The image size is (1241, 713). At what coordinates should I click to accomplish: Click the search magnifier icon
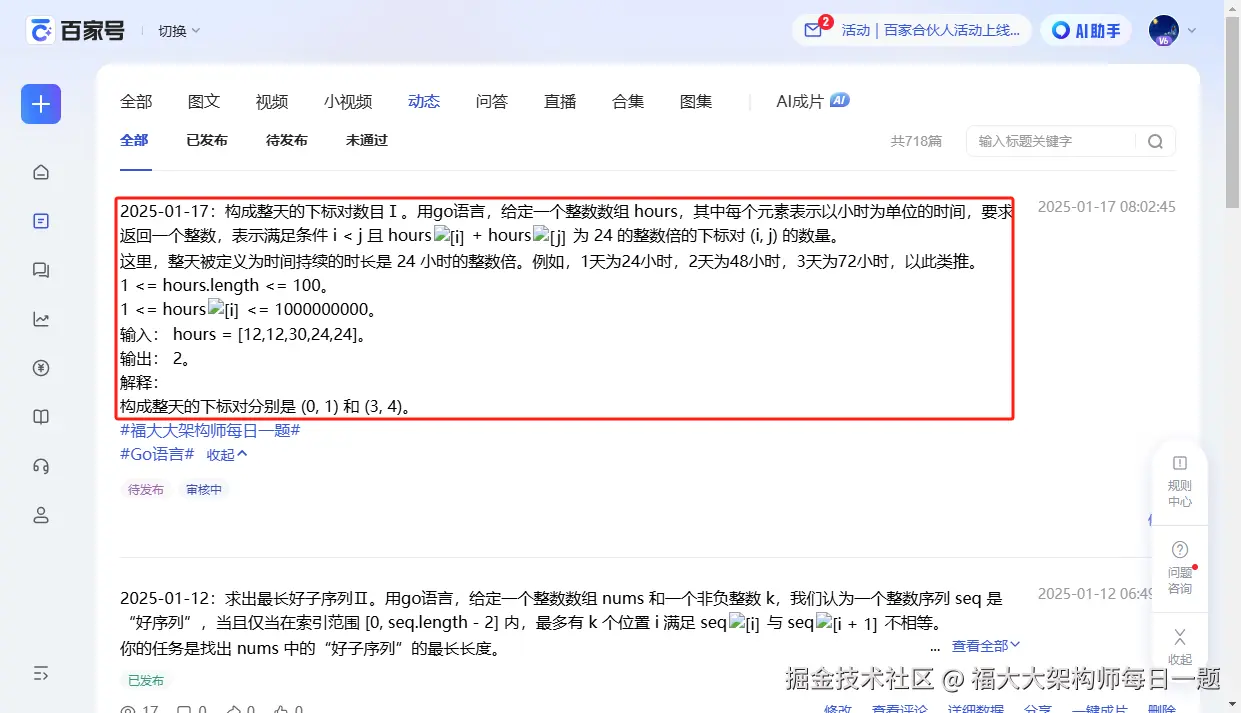[1155, 141]
